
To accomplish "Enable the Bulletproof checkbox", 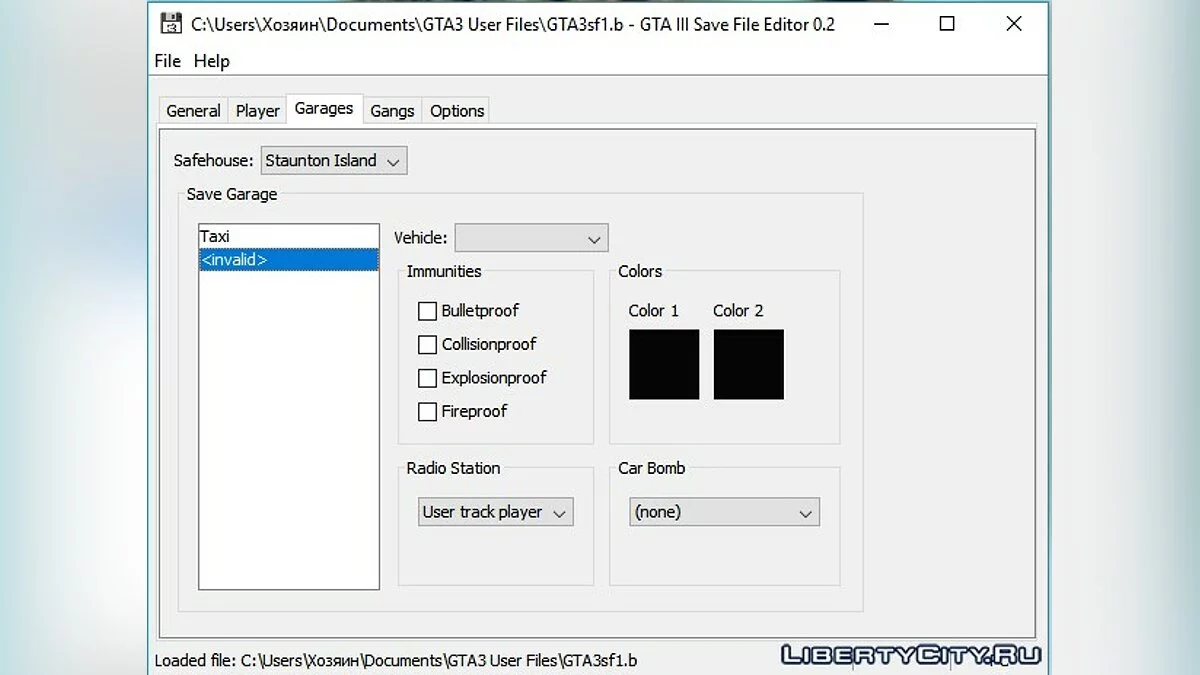I will pos(427,311).
